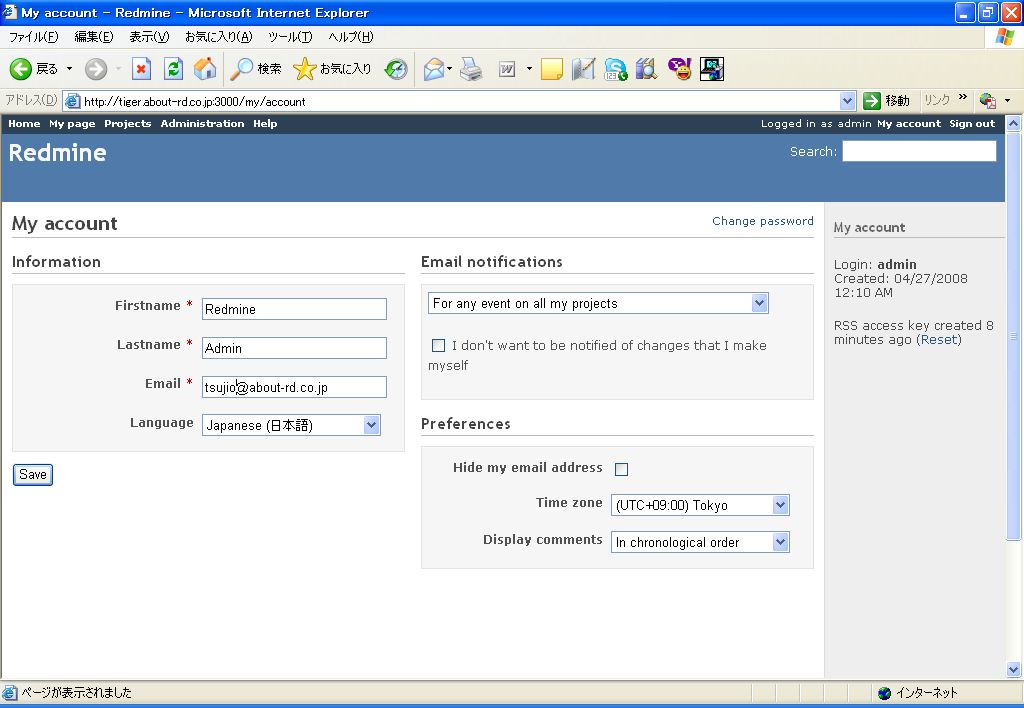The width and height of the screenshot is (1024, 708).
Task: Open the 表示(V) menu
Action: [x=149, y=37]
